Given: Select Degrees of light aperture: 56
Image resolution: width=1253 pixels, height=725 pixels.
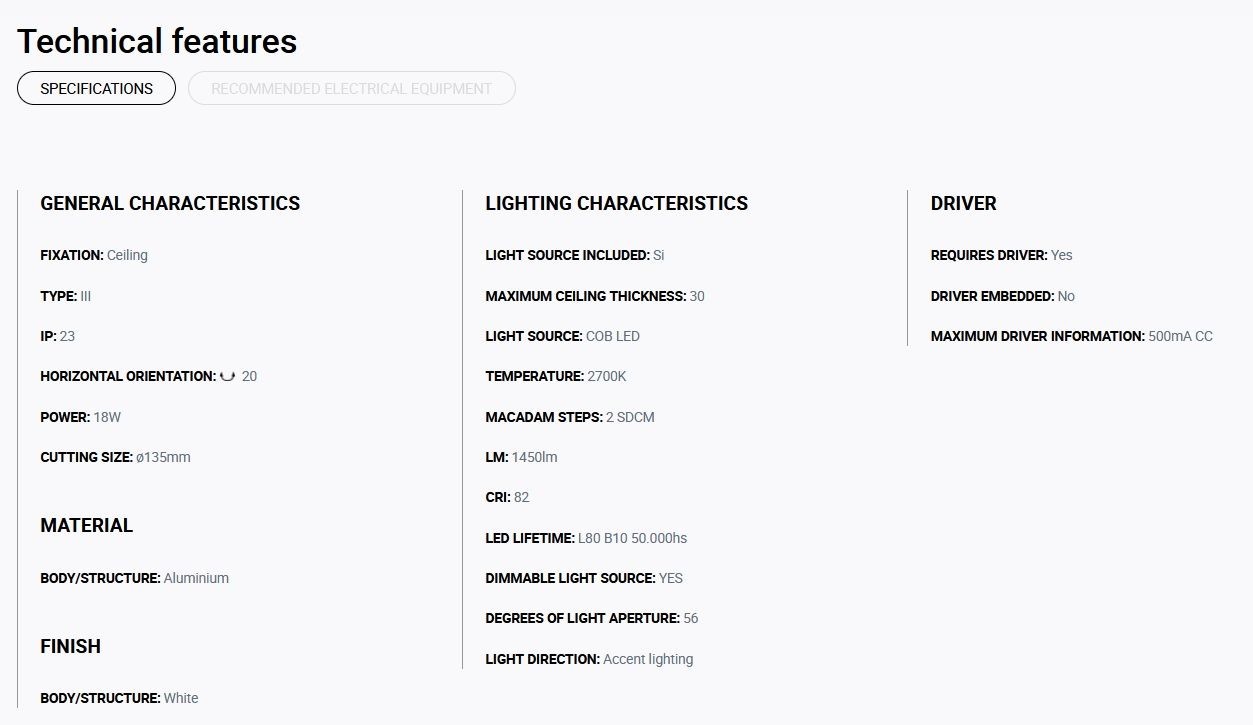Looking at the screenshot, I should (x=592, y=618).
